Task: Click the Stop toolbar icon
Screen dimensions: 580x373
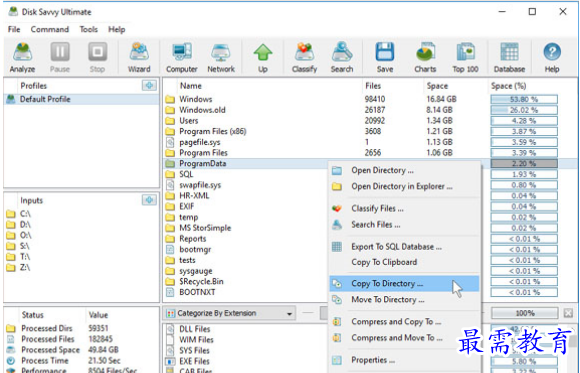Action: point(98,57)
